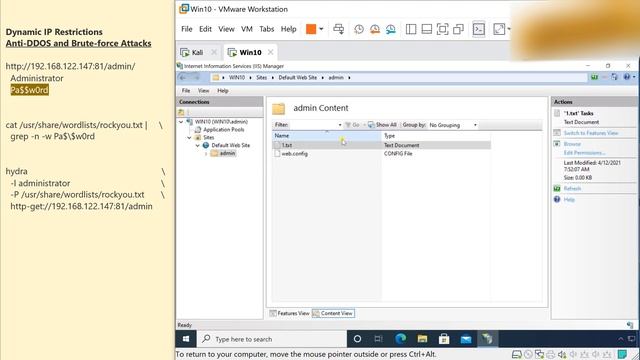This screenshot has height=360, width=640.
Task: Open VMware Edit menu
Action: pos(205,29)
